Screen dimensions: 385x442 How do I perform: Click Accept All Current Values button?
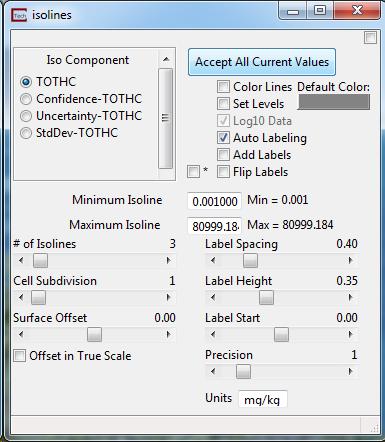click(262, 62)
